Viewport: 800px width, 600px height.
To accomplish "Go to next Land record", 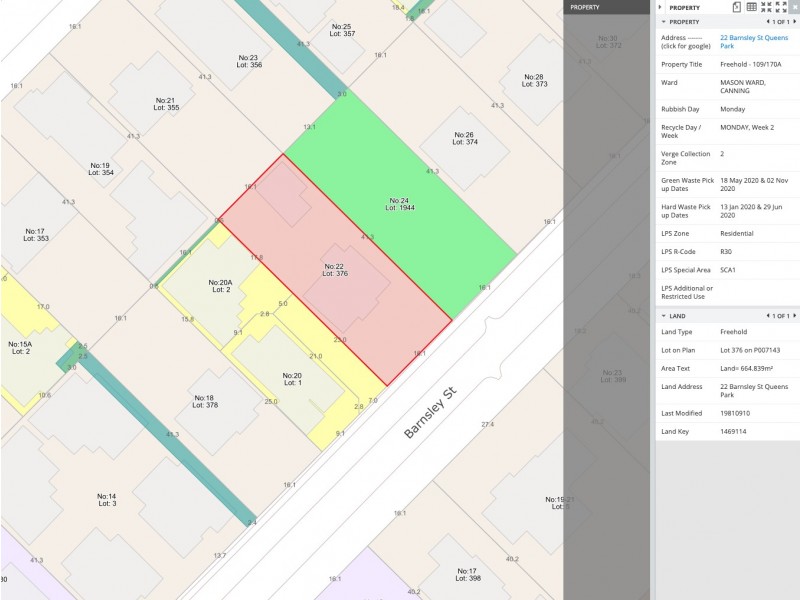I will (x=794, y=316).
